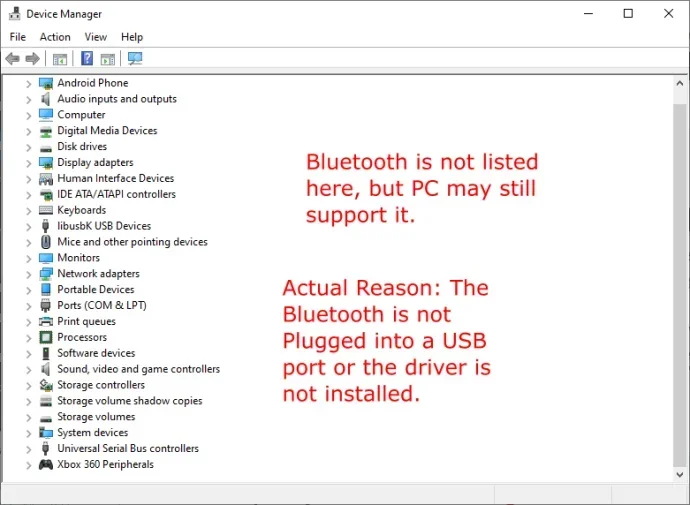Click the Back arrow toolbar icon
The image size is (690, 505).
[13, 59]
